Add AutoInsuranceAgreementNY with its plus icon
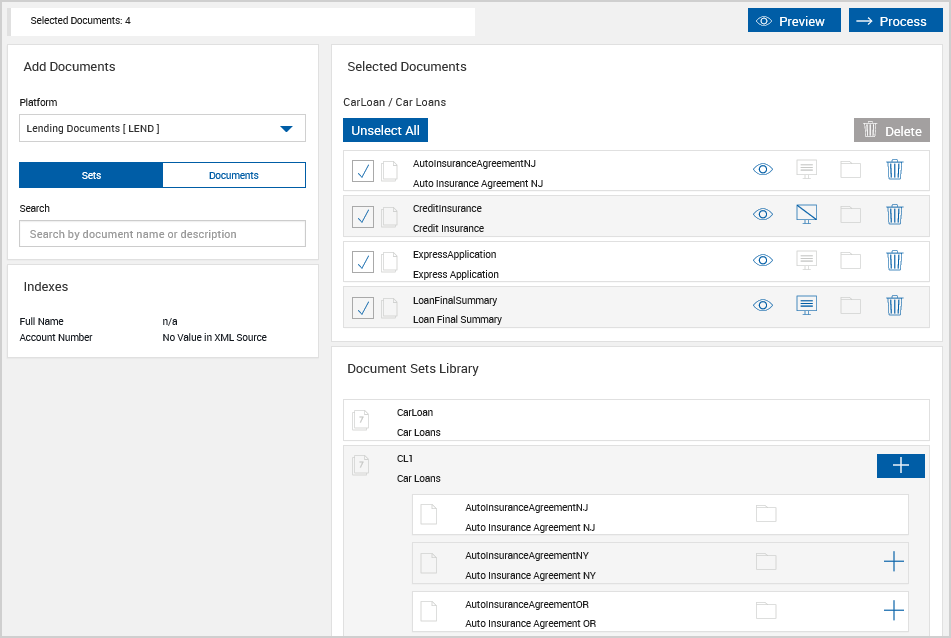 pyautogui.click(x=893, y=562)
